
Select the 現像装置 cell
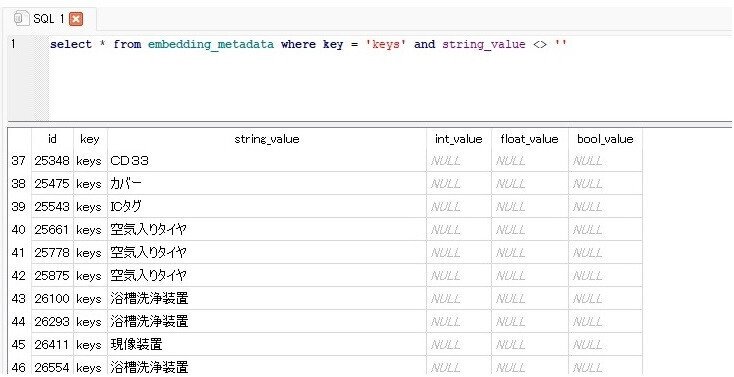(267, 345)
